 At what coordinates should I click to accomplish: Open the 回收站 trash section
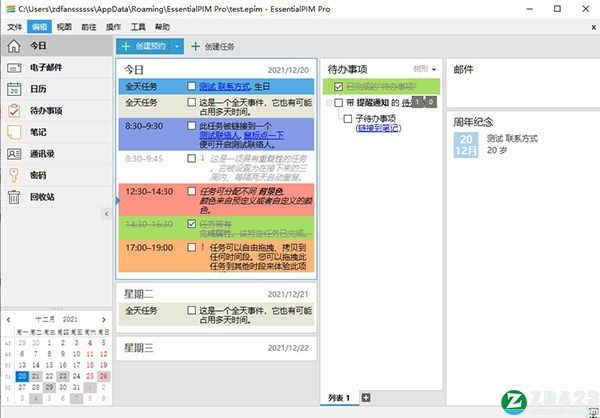pyautogui.click(x=56, y=197)
